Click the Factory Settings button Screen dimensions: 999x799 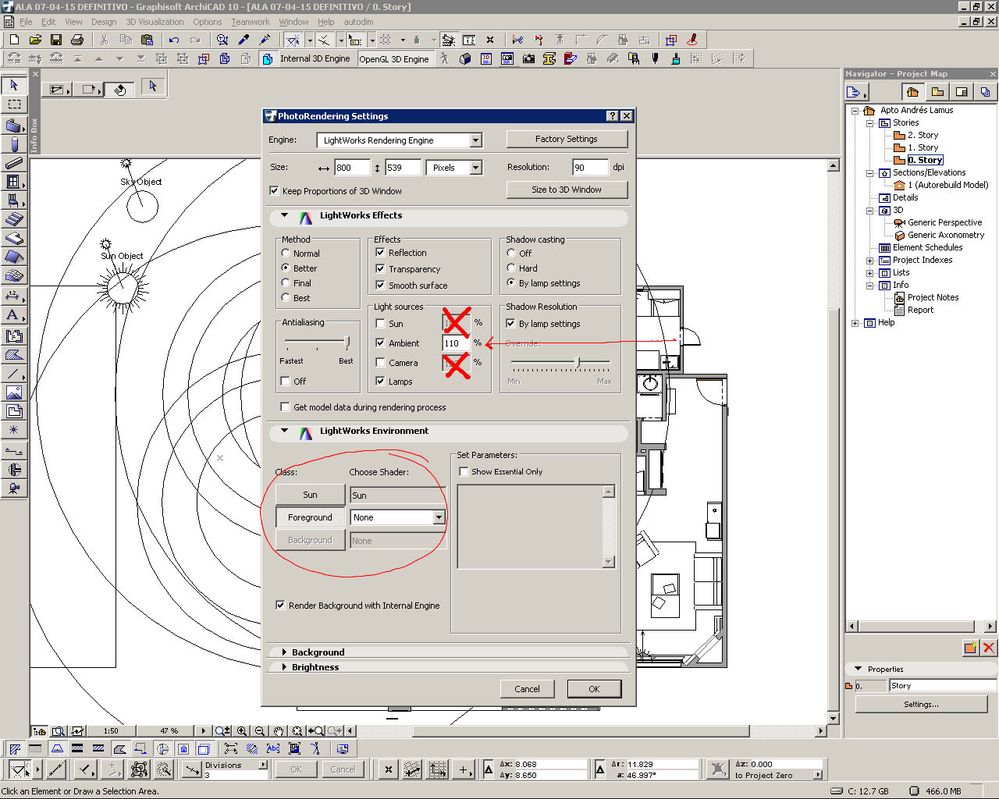pyautogui.click(x=567, y=139)
